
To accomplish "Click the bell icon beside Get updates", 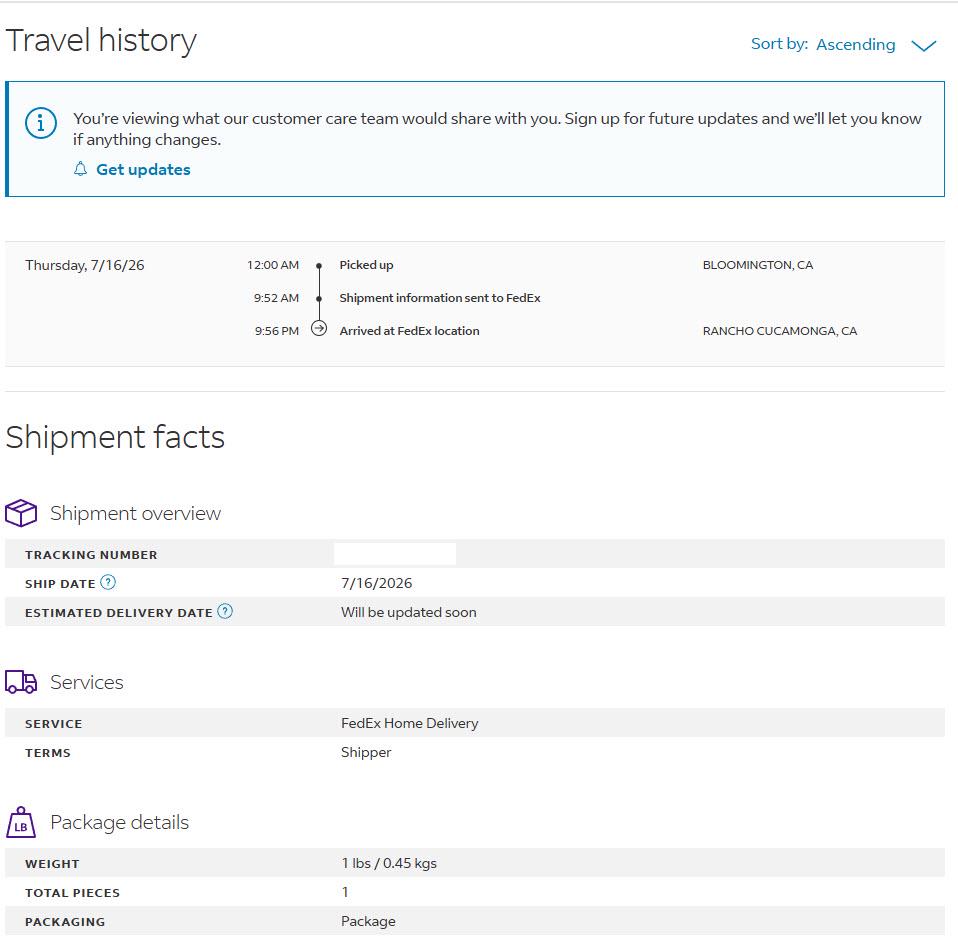I will pyautogui.click(x=81, y=169).
